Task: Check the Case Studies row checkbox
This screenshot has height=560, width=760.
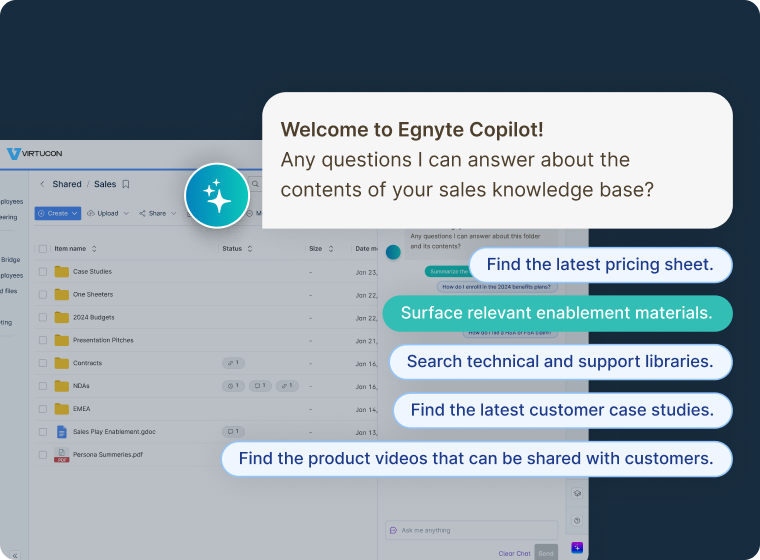Action: point(43,272)
